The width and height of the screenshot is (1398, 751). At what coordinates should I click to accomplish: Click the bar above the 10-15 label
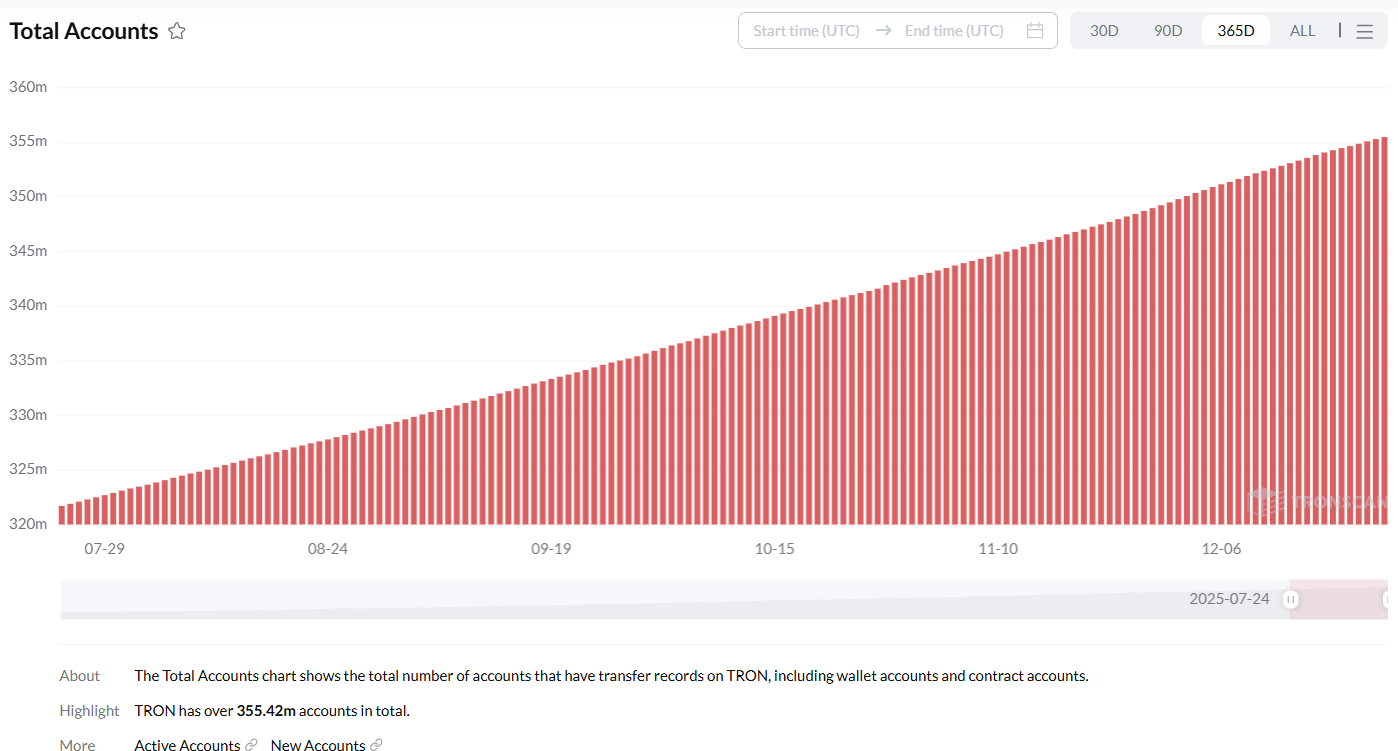[x=775, y=420]
